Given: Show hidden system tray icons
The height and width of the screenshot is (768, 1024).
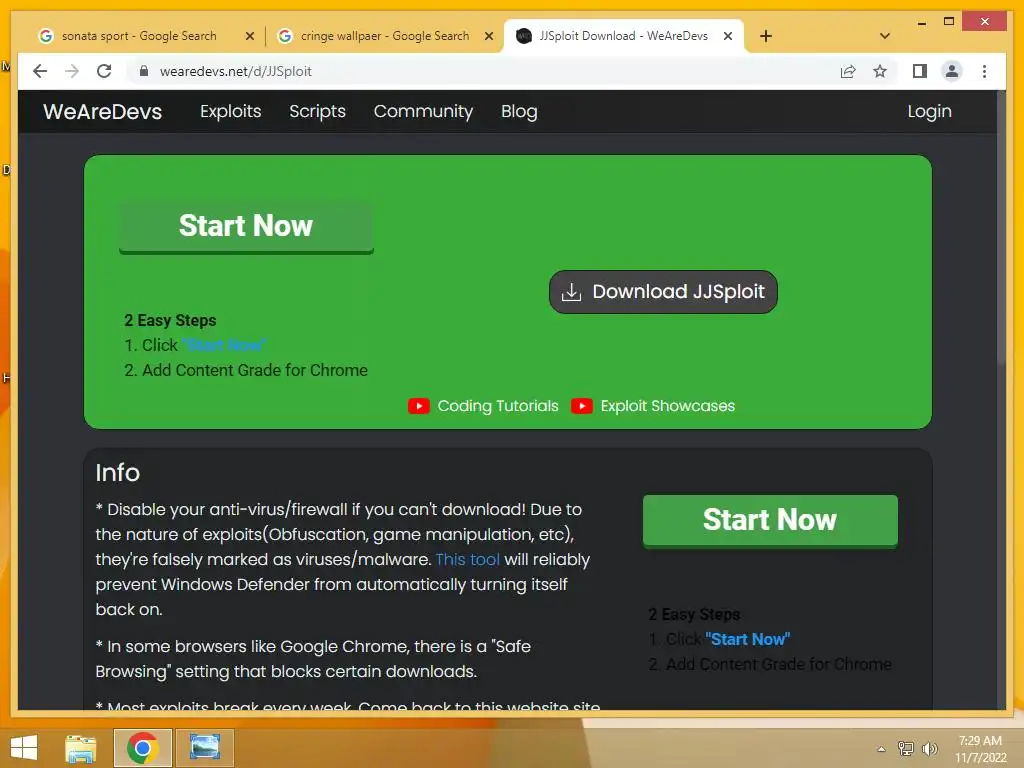Looking at the screenshot, I should tap(881, 749).
